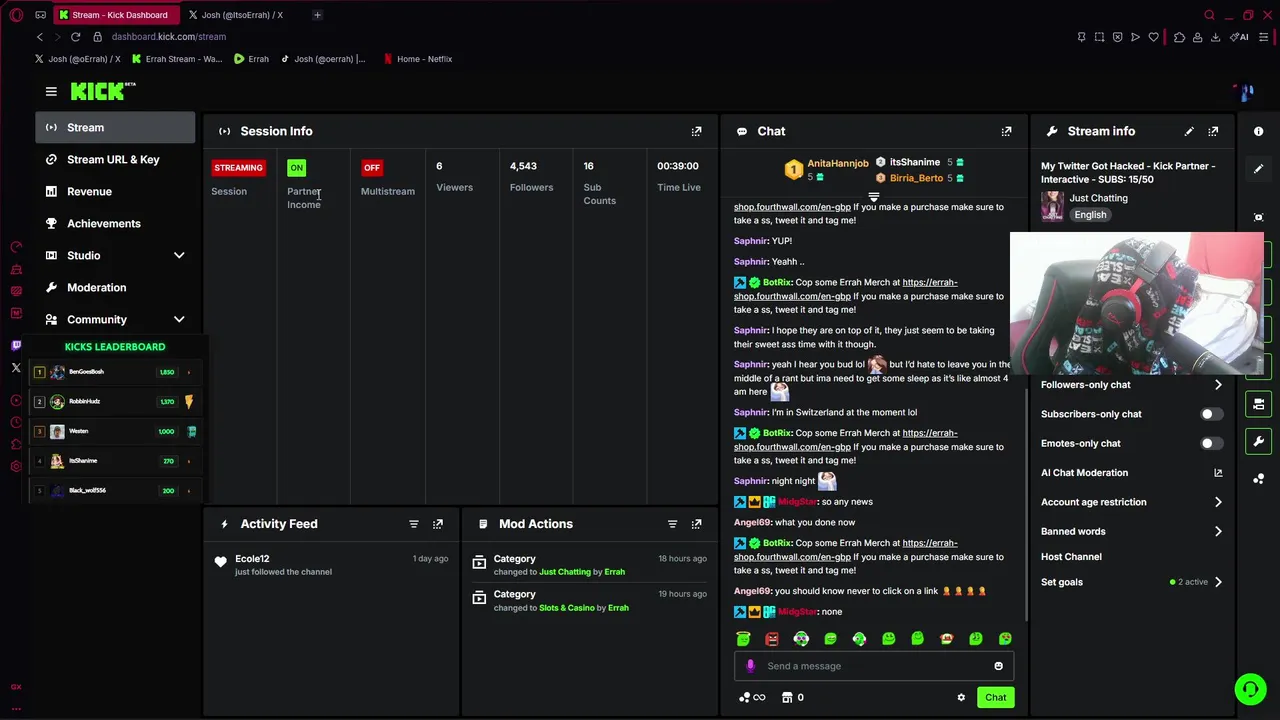Click the purple microphone icon in chat
This screenshot has width=1280, height=720.
[750, 666]
